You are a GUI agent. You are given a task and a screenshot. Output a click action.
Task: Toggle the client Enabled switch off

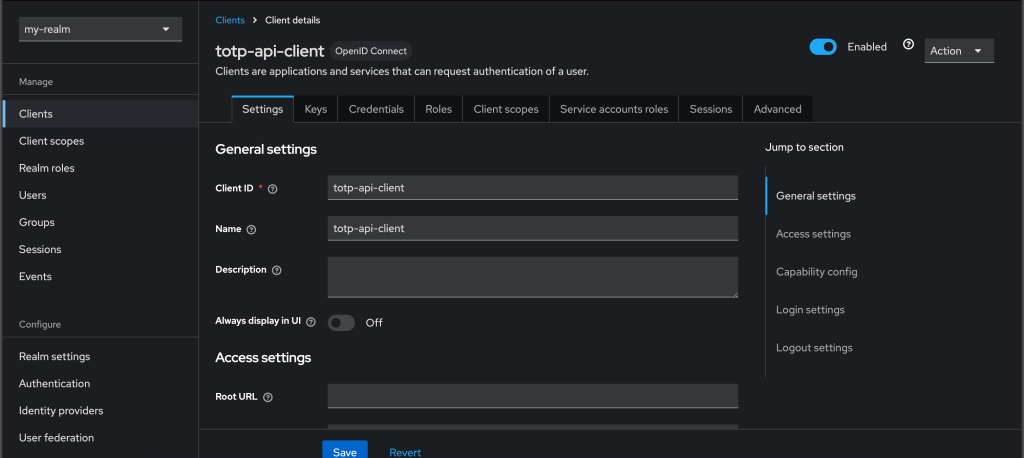point(823,47)
